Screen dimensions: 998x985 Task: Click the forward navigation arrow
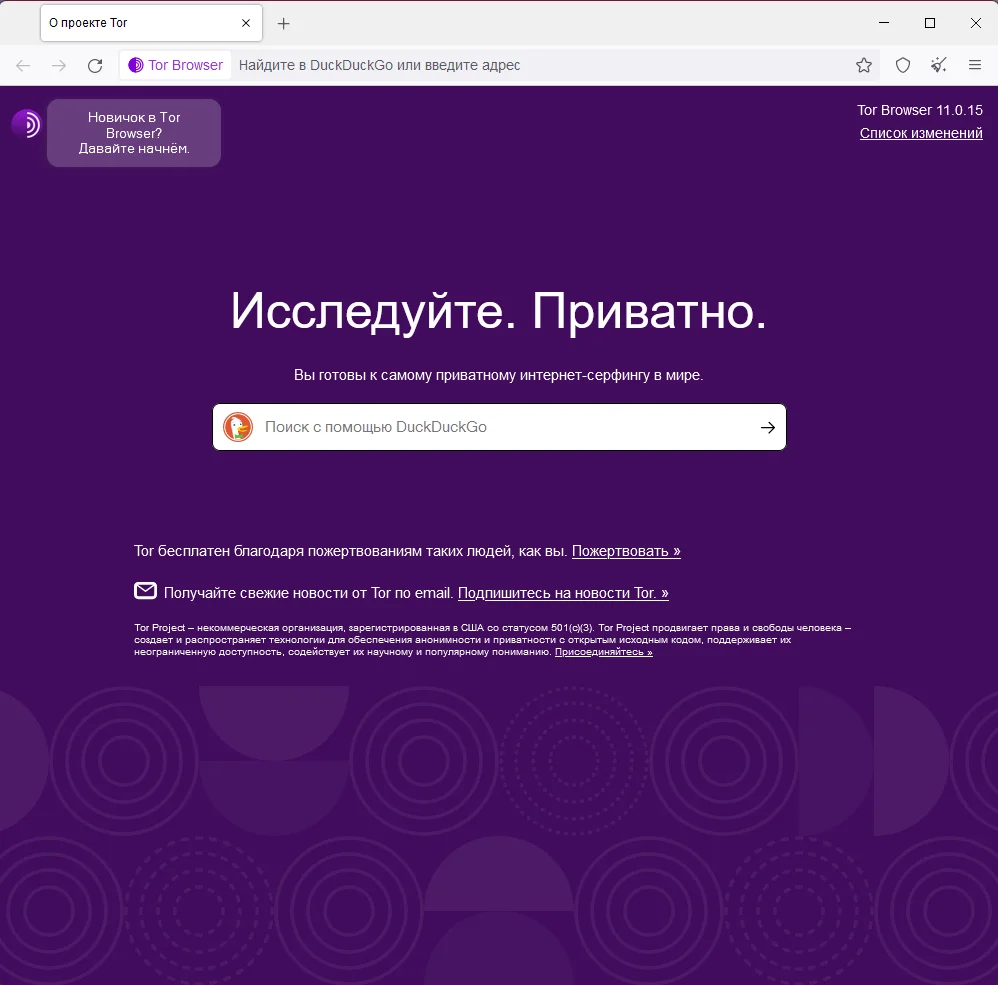point(59,66)
